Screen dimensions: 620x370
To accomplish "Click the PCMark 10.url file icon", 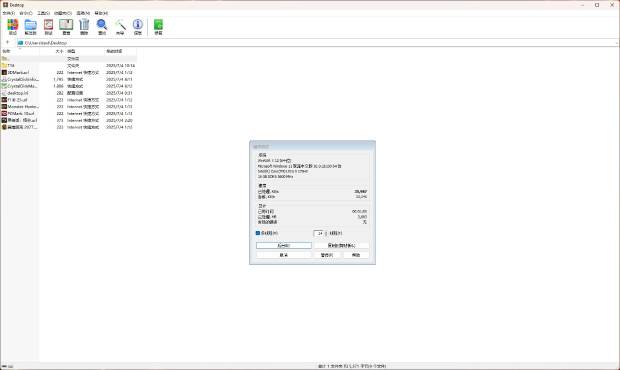I will [4, 113].
